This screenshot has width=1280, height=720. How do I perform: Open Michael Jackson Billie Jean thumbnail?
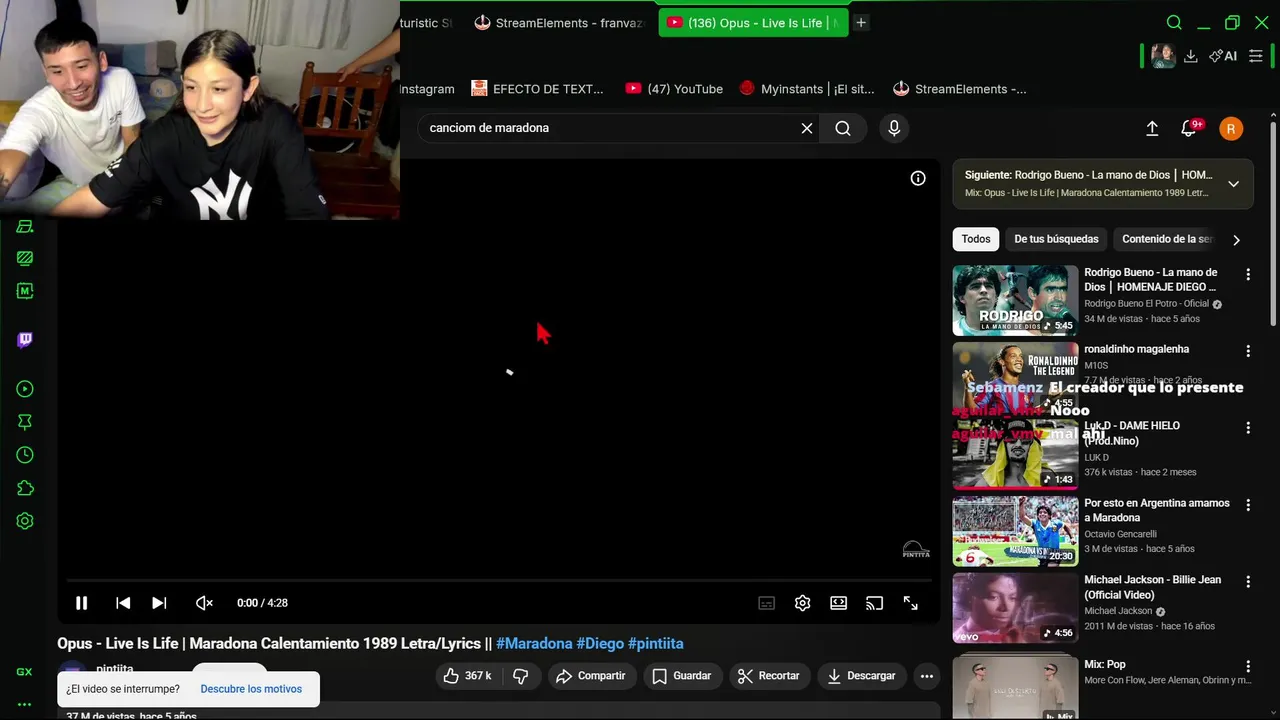(x=1015, y=608)
